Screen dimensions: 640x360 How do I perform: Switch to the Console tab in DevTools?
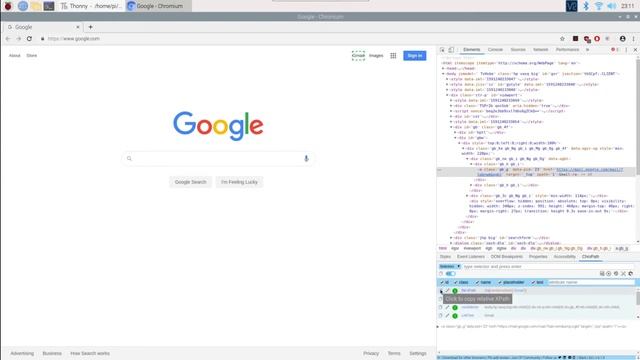pos(495,50)
